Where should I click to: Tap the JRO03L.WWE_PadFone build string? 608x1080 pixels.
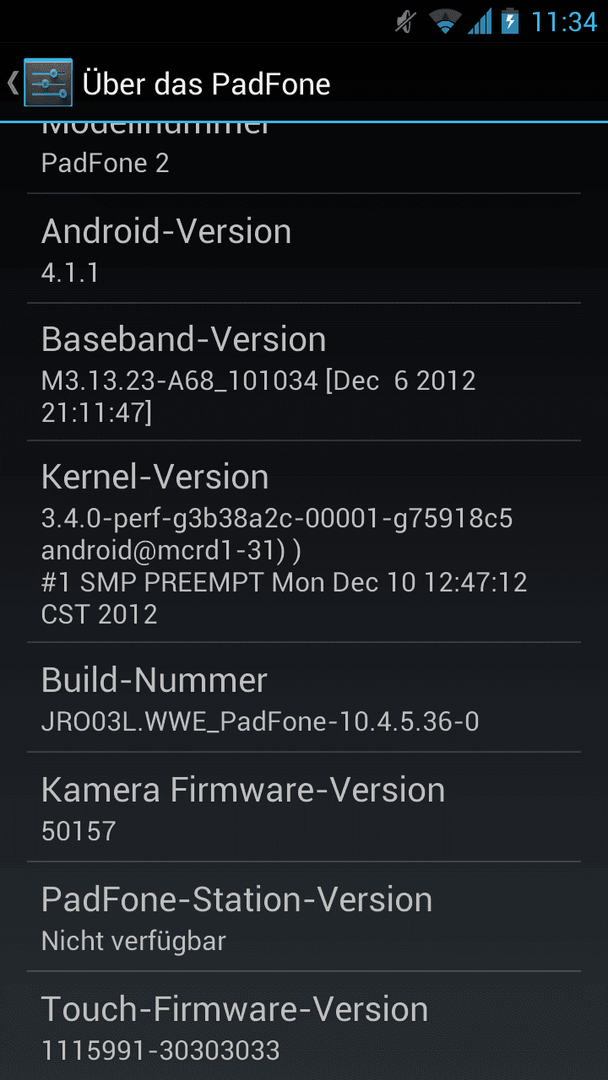(x=260, y=722)
